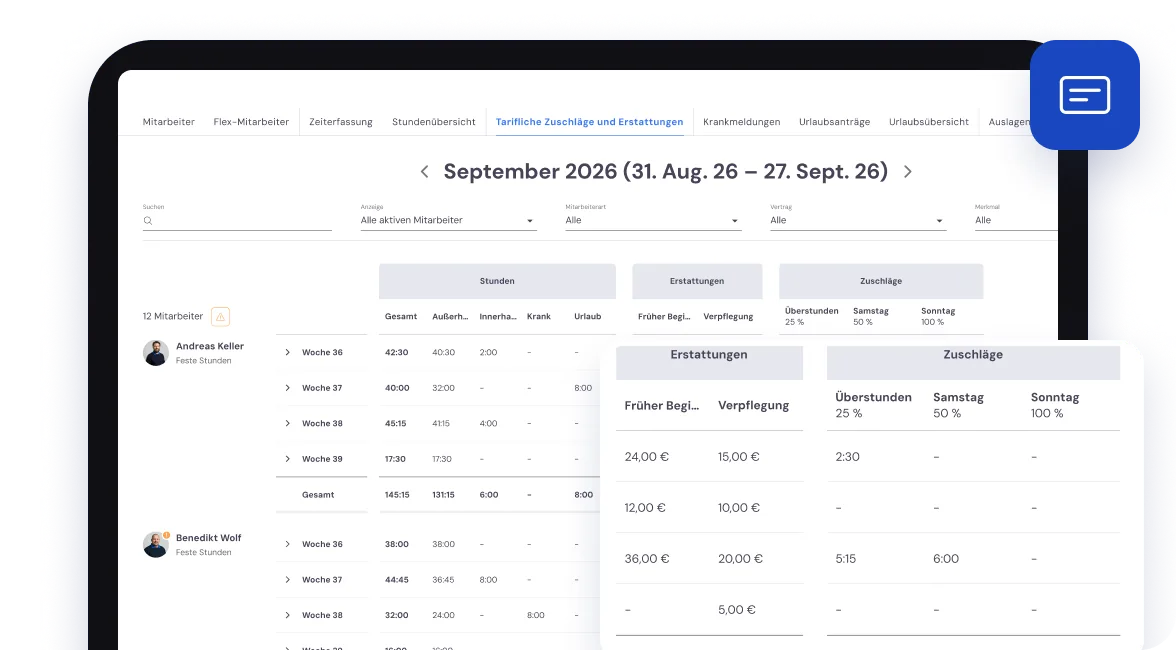Open the Krankmeldungen tab
Image resolution: width=1176 pixels, height=650 pixels.
[x=742, y=122]
